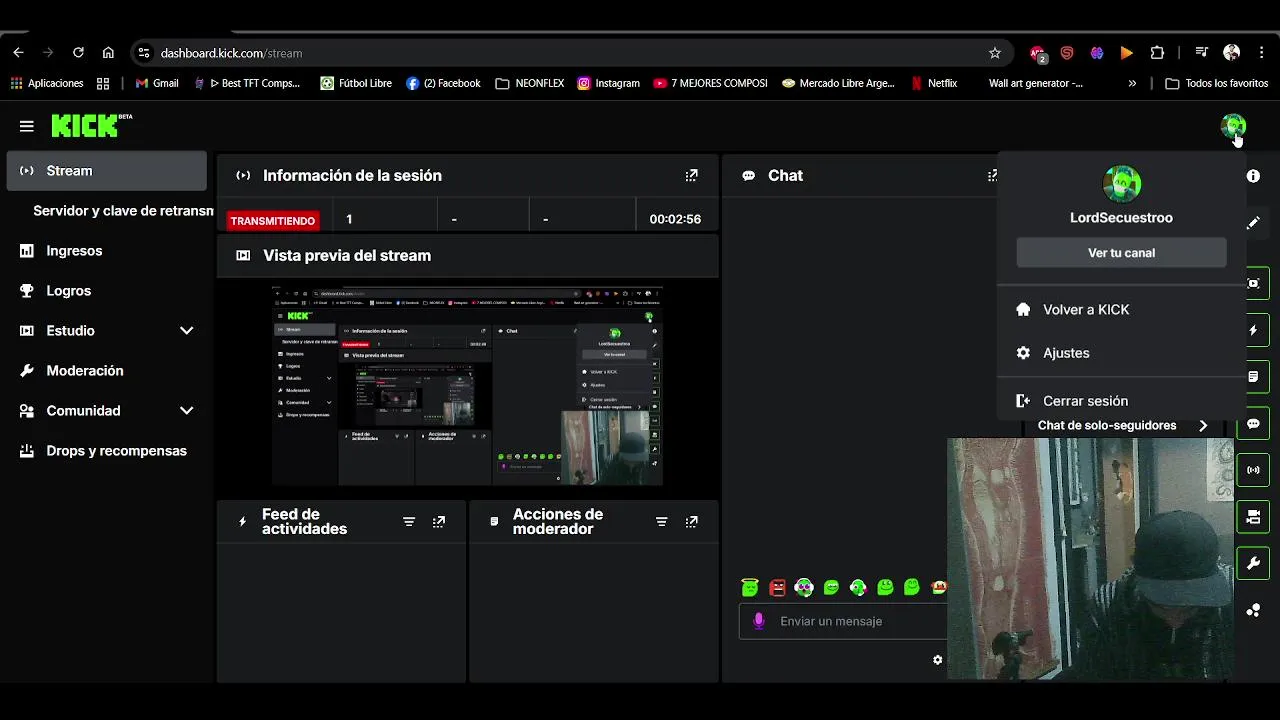Show more bookmarks with the double chevron
The width and height of the screenshot is (1280, 720).
pyautogui.click(x=1132, y=83)
